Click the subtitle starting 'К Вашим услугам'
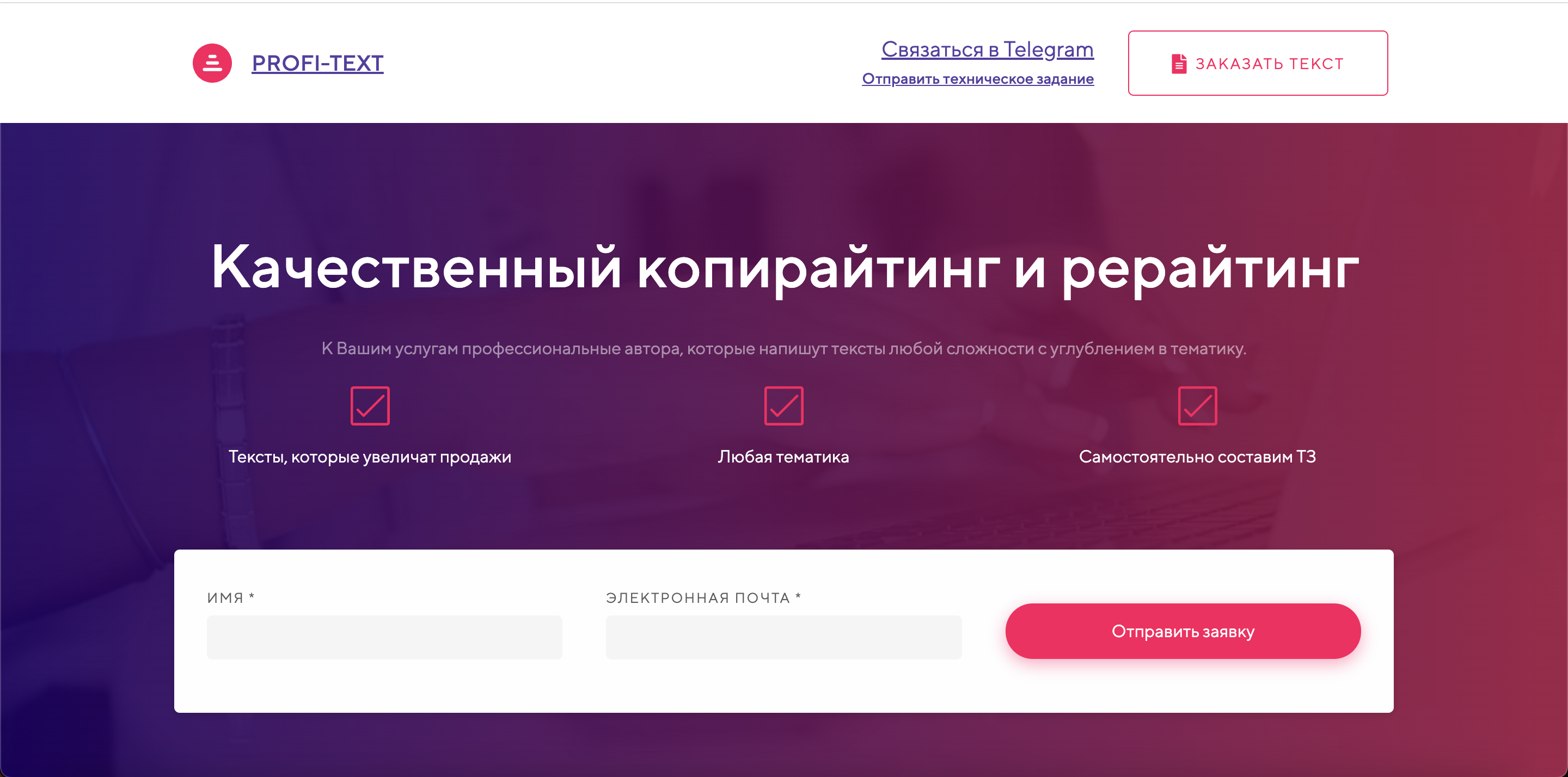This screenshot has height=777, width=1568. pyautogui.click(x=784, y=349)
